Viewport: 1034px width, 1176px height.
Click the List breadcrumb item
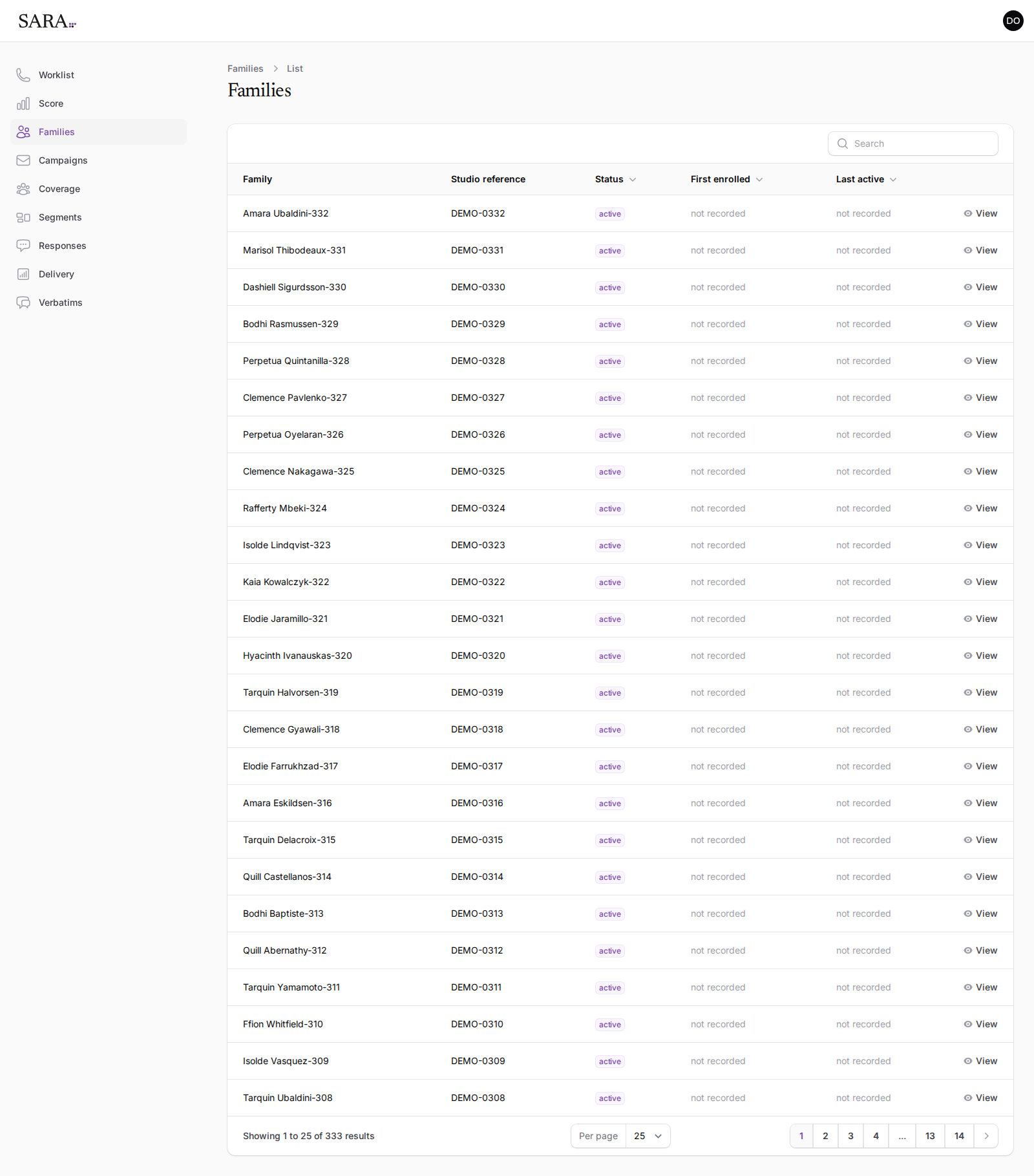[295, 69]
